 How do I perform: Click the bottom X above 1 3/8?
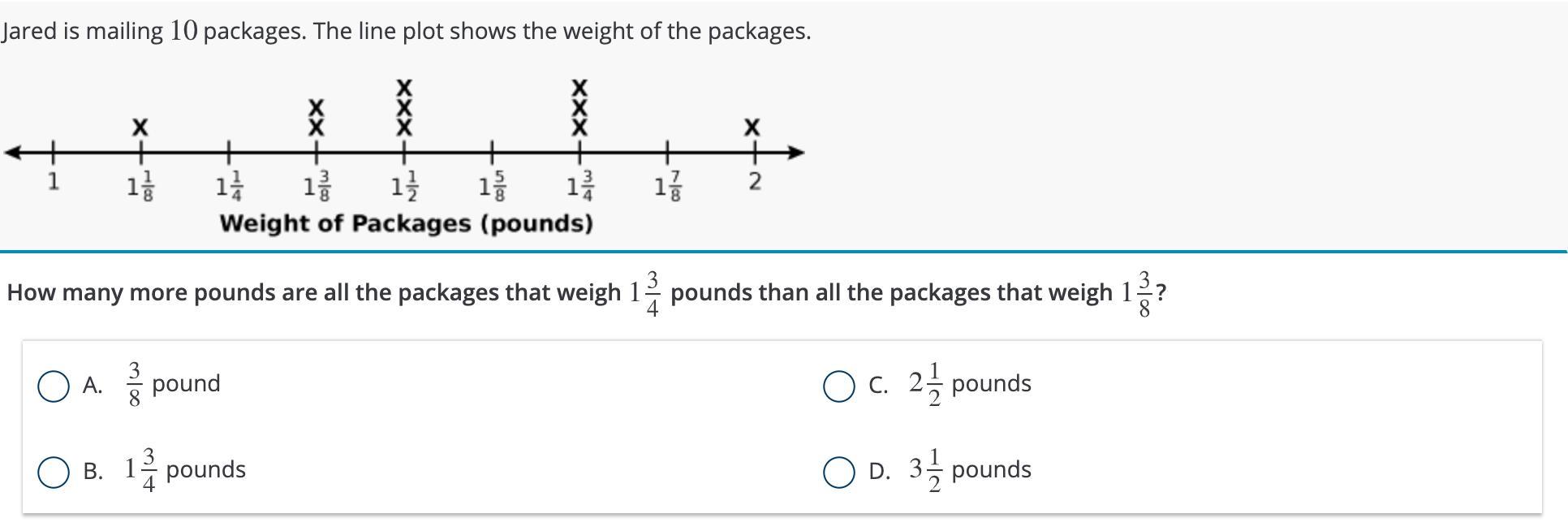click(x=316, y=127)
